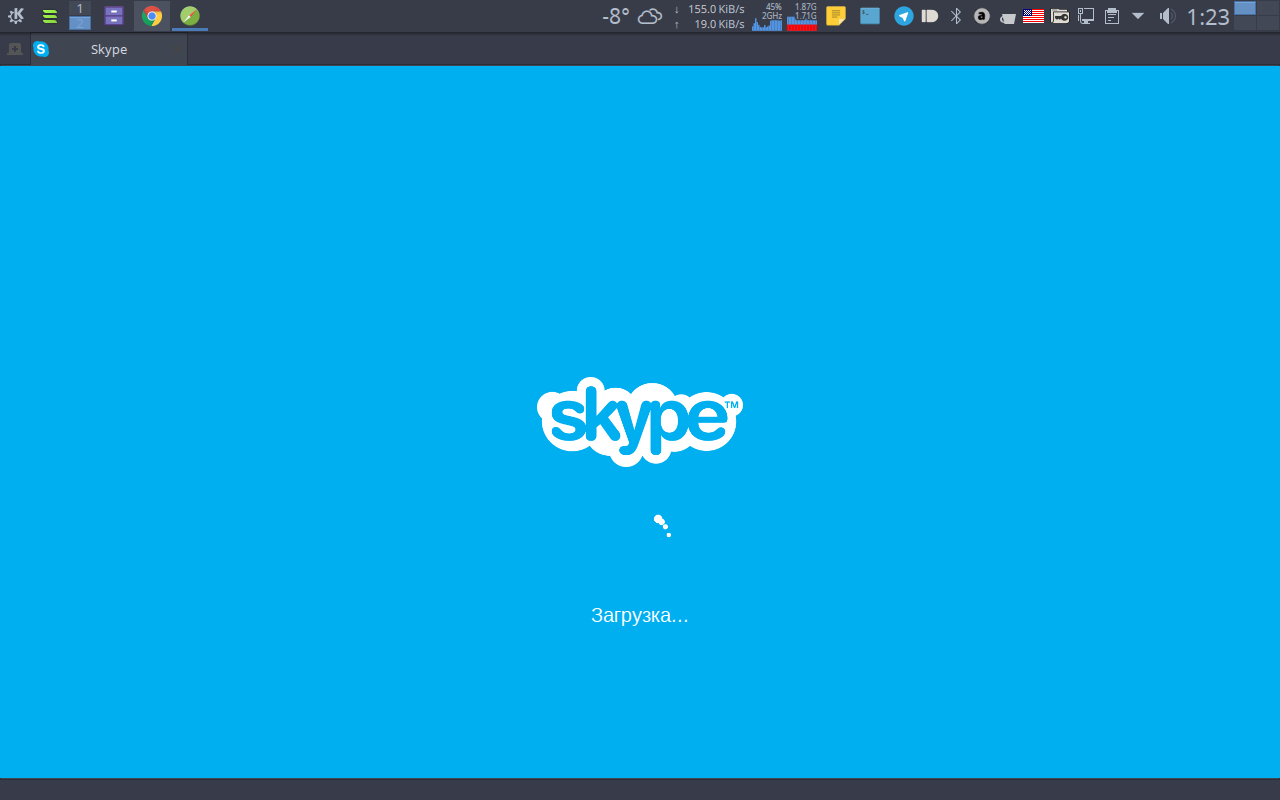1280x800 pixels.
Task: Switch to virtual desktop 1 in the pager
Action: (80, 8)
